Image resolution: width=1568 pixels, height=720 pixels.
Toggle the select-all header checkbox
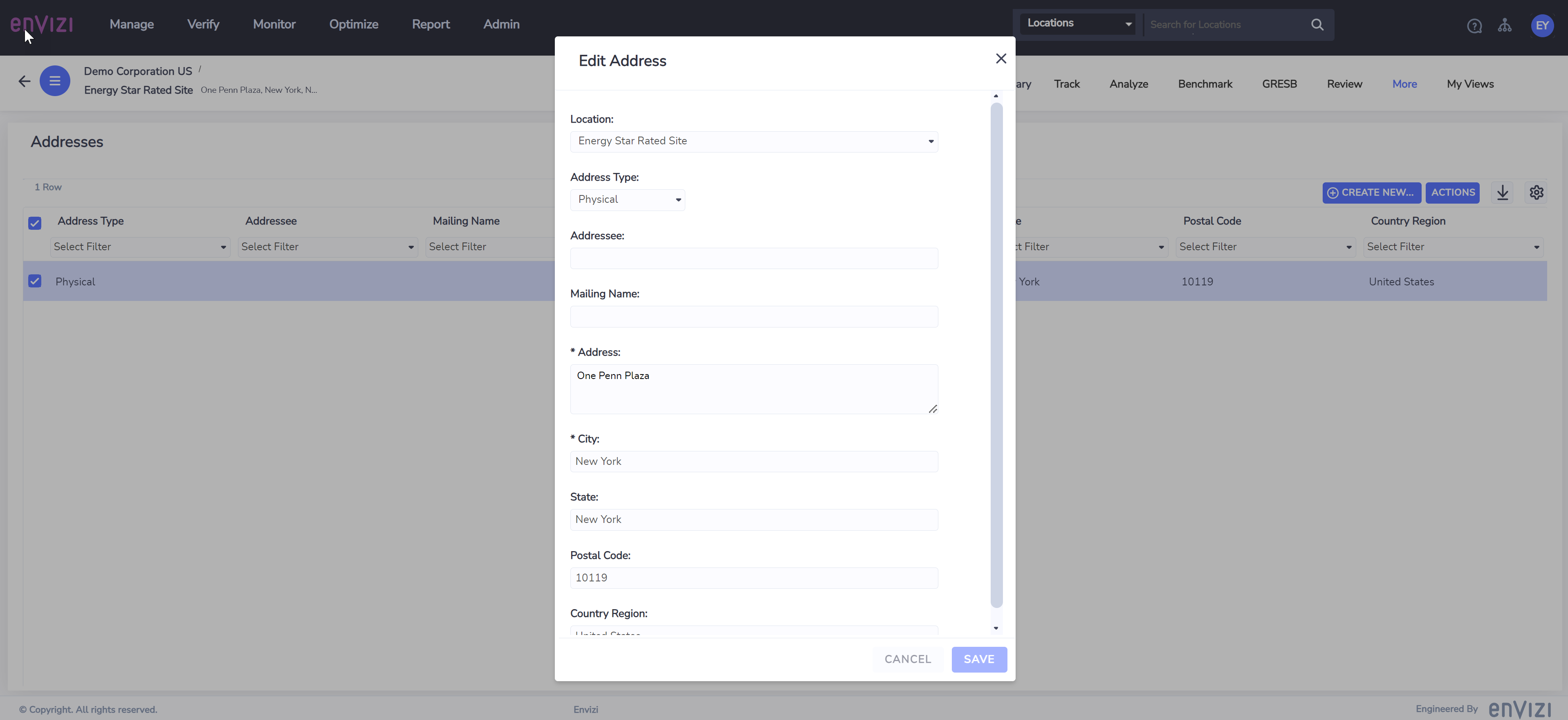coord(35,223)
